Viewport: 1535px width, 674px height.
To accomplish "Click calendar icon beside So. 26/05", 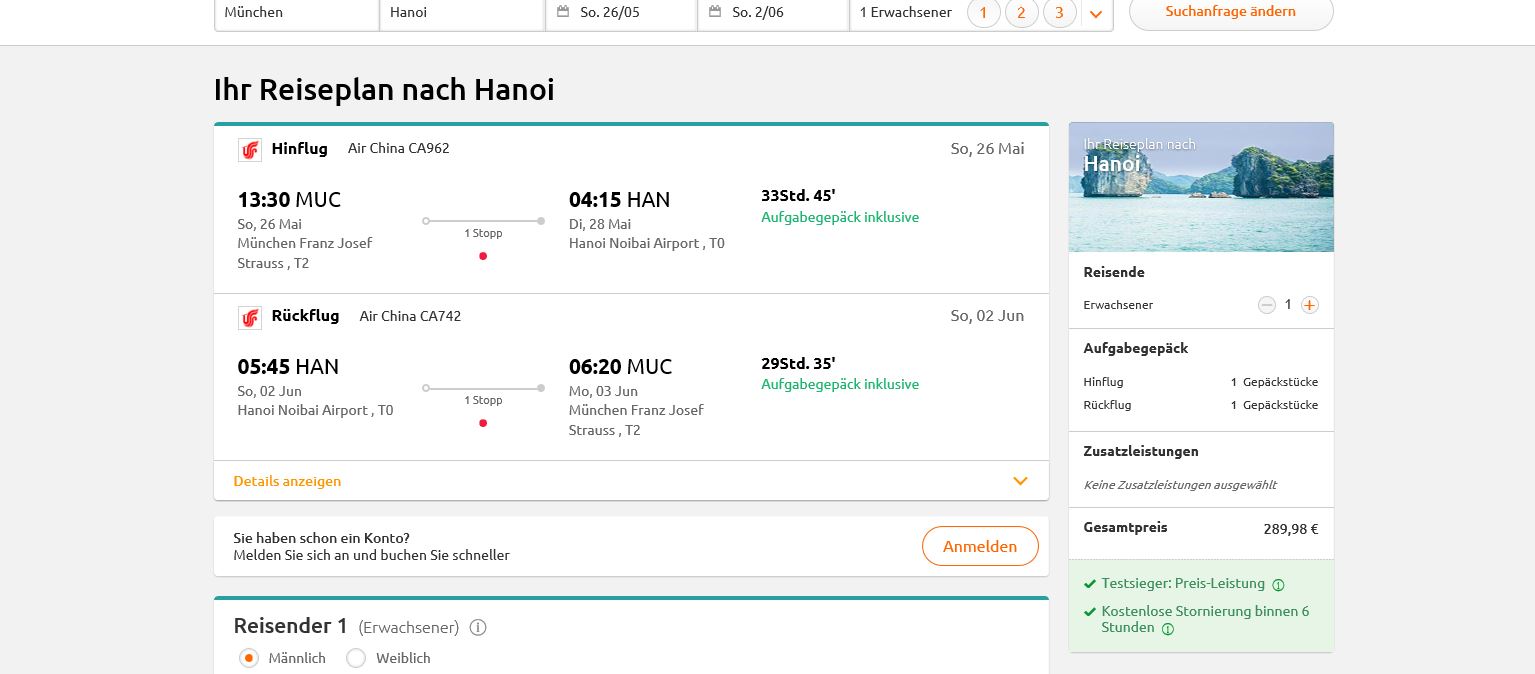I will pos(563,12).
